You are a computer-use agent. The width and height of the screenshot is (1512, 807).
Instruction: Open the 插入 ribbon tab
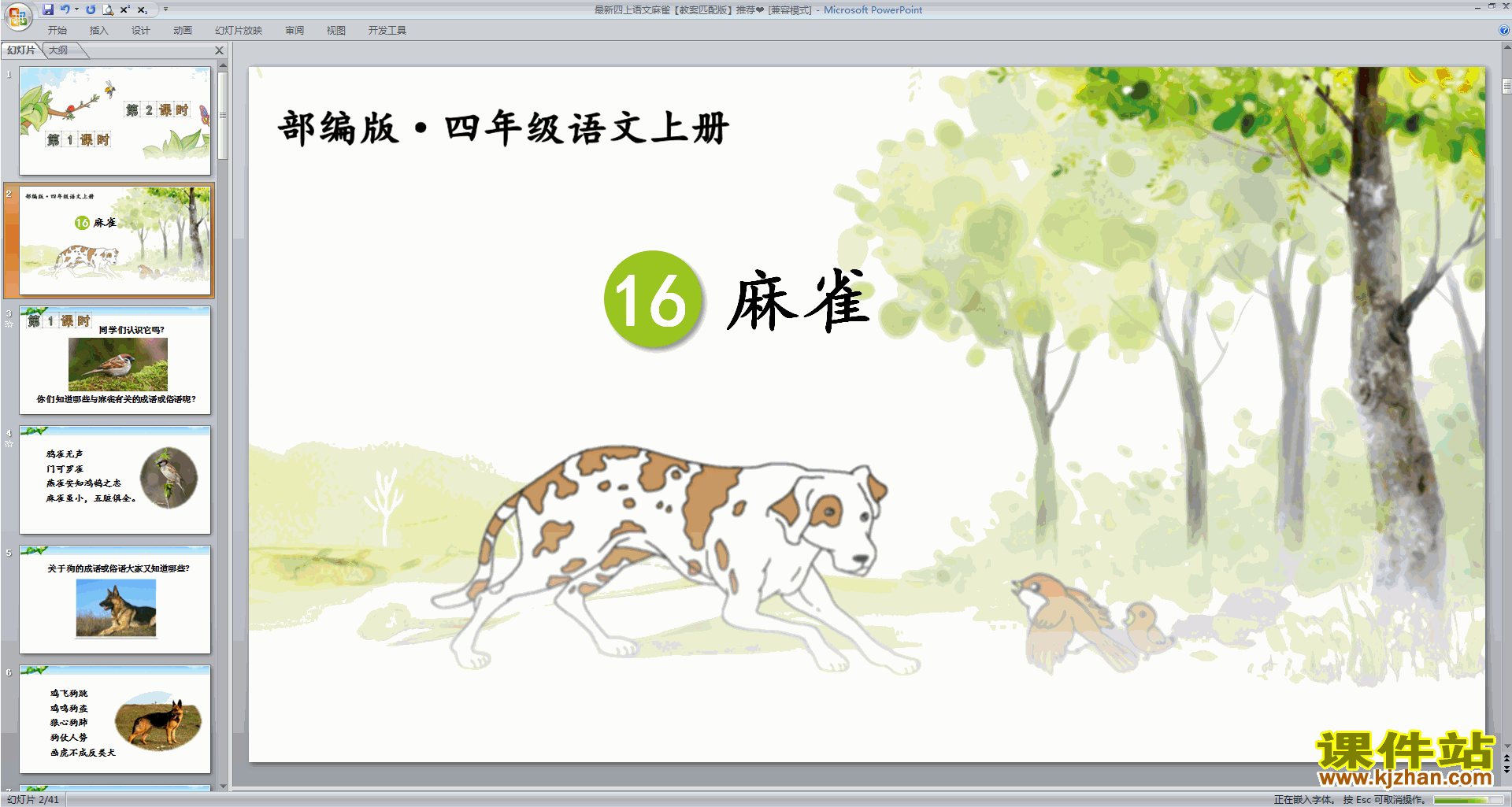click(99, 31)
